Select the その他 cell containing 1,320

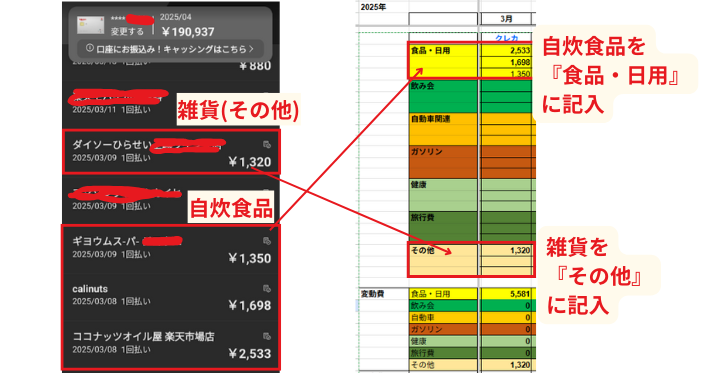coord(506,250)
